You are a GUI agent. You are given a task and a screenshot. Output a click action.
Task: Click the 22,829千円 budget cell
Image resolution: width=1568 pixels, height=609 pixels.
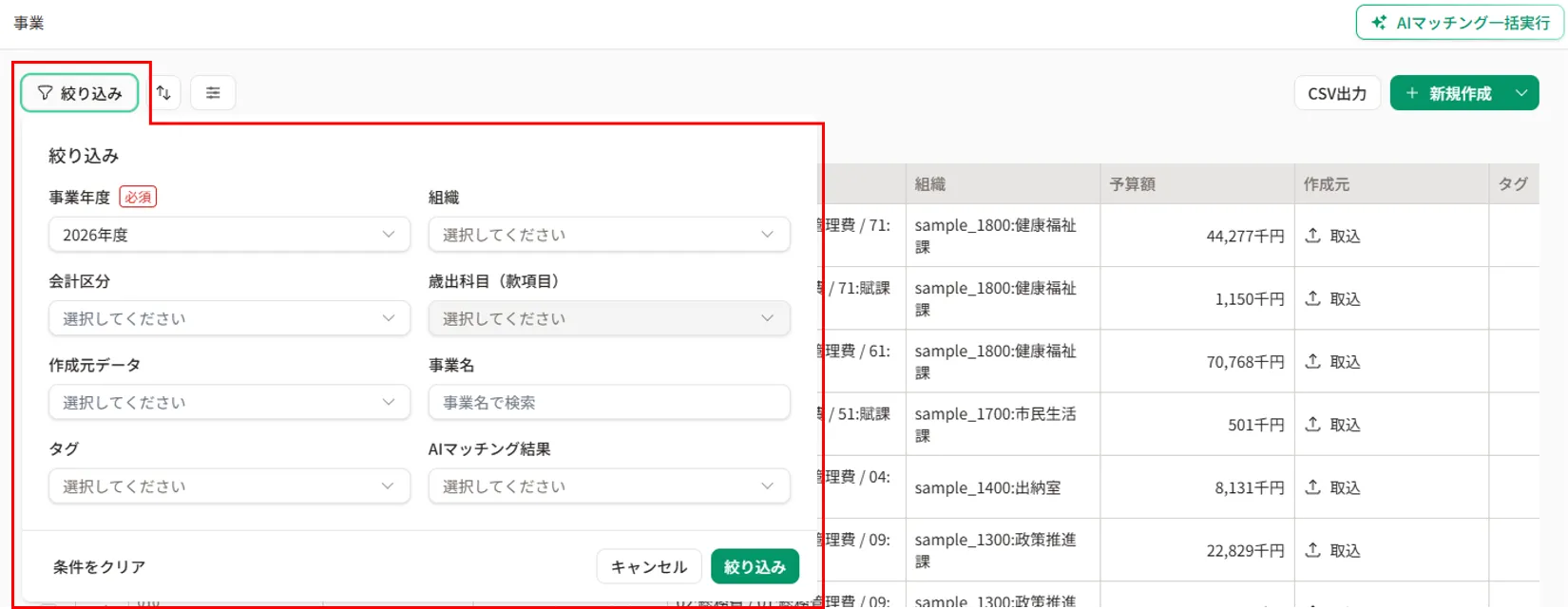pos(1197,550)
